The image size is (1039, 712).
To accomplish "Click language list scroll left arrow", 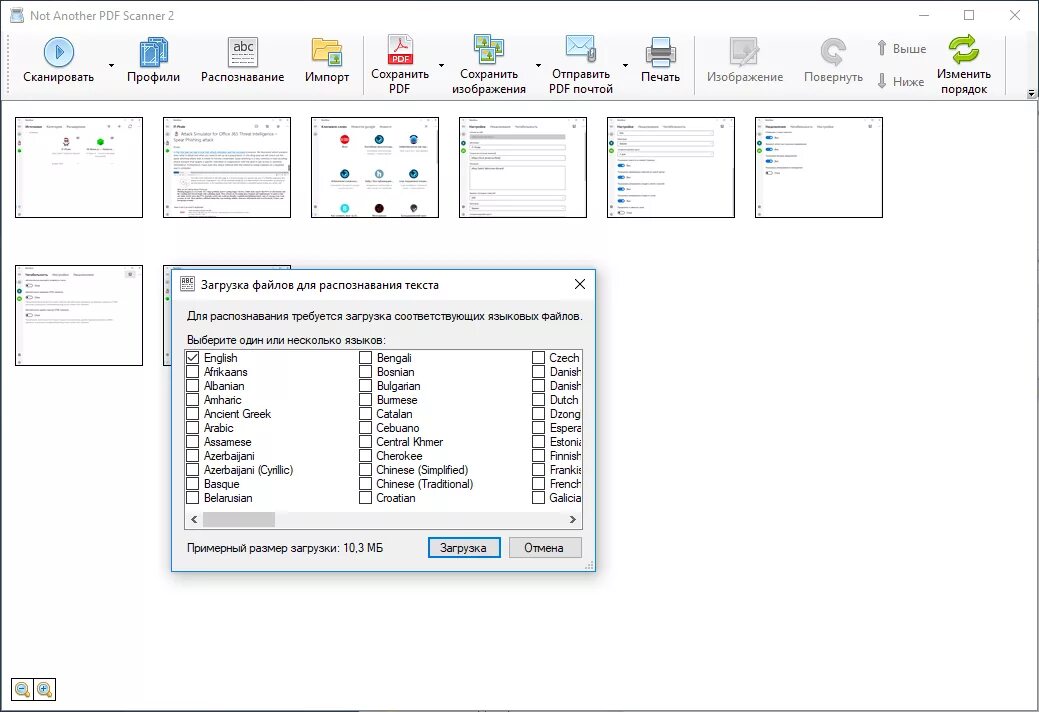I will [194, 520].
